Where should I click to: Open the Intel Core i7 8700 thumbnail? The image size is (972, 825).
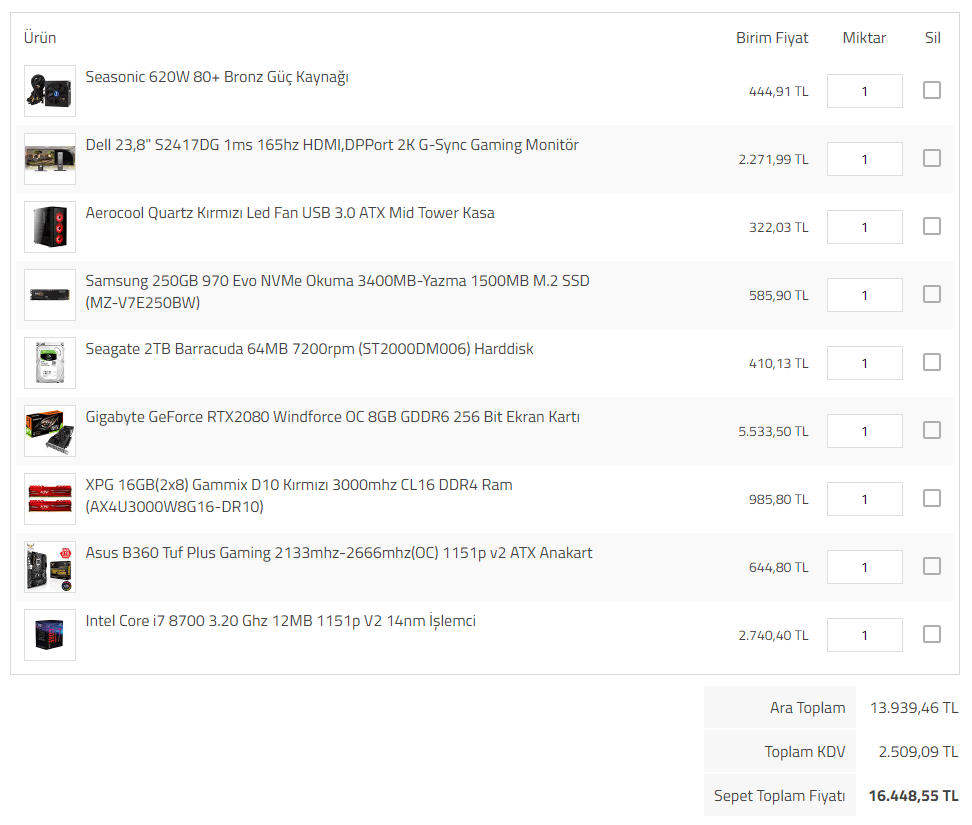(50, 635)
